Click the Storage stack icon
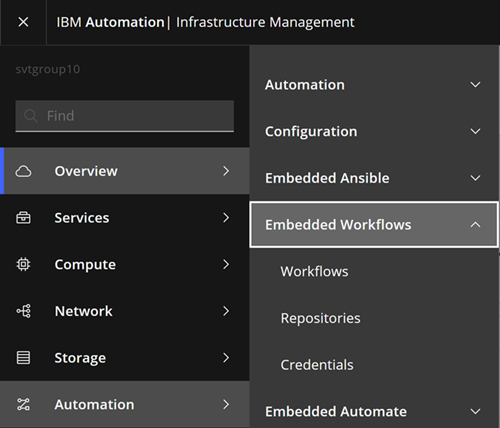Viewport: 500px width, 428px height. (x=23, y=358)
